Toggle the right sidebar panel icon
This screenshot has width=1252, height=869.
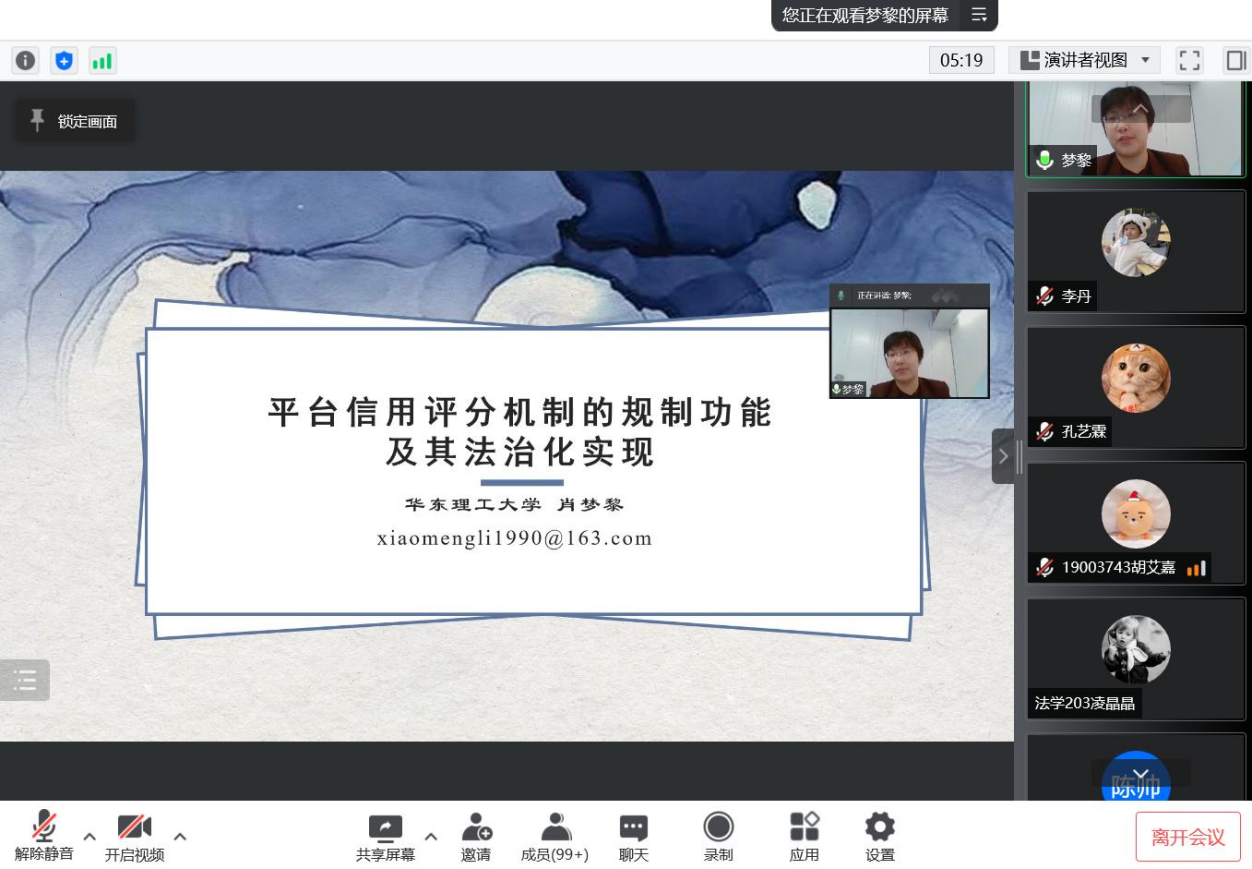(x=1236, y=60)
